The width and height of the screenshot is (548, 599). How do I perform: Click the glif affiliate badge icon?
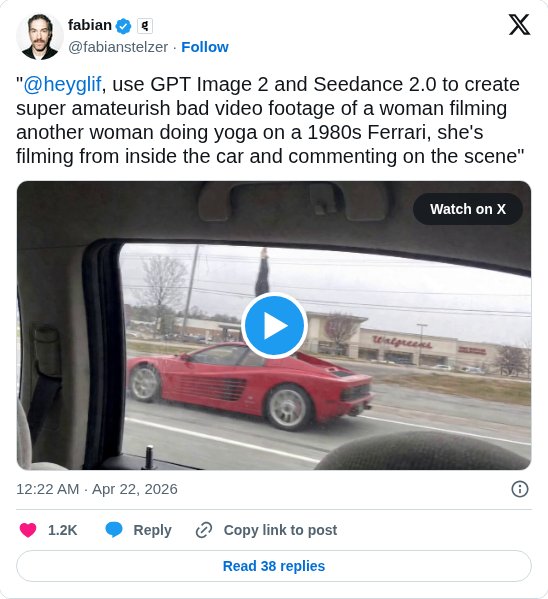(x=144, y=26)
